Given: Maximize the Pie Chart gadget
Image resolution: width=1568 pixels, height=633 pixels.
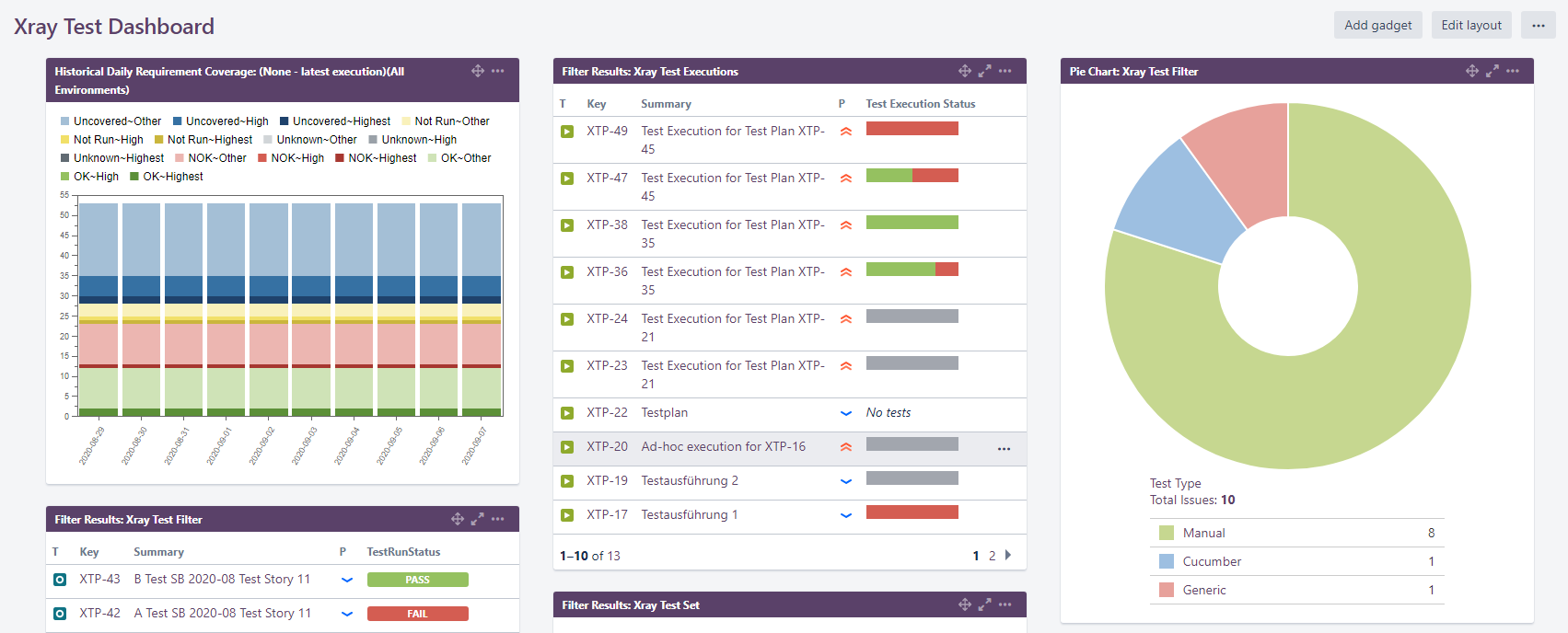Looking at the screenshot, I should click(1493, 71).
